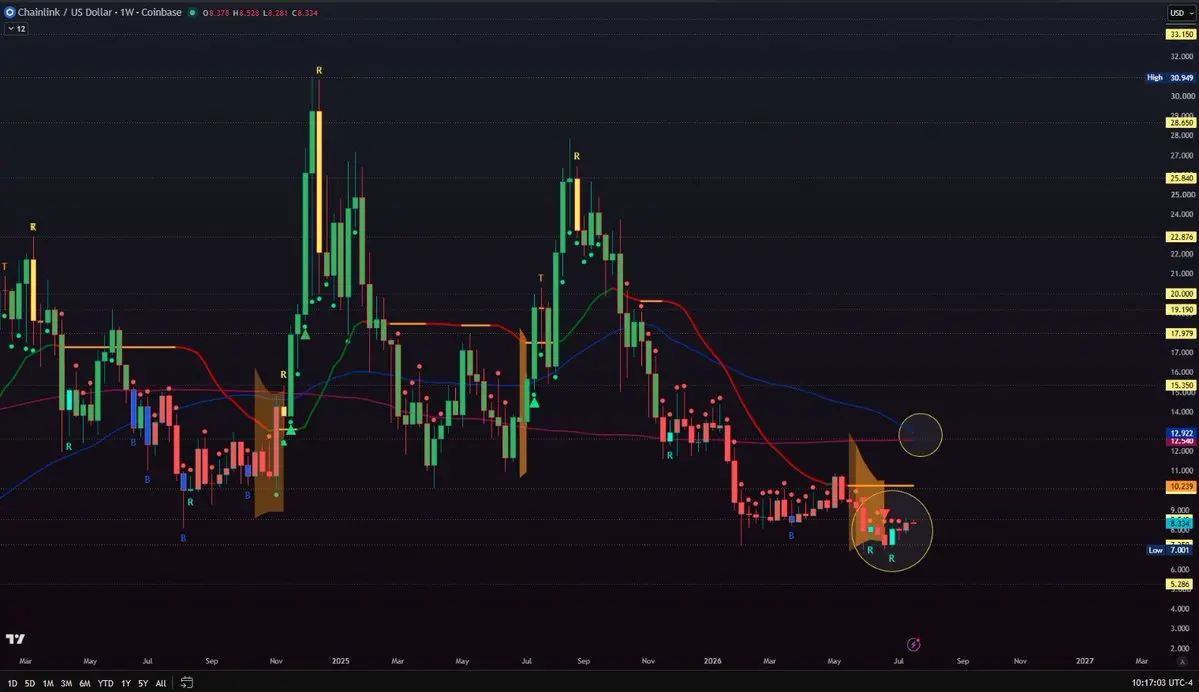
Task: Click the High 30.949 price label
Action: 1171,78
